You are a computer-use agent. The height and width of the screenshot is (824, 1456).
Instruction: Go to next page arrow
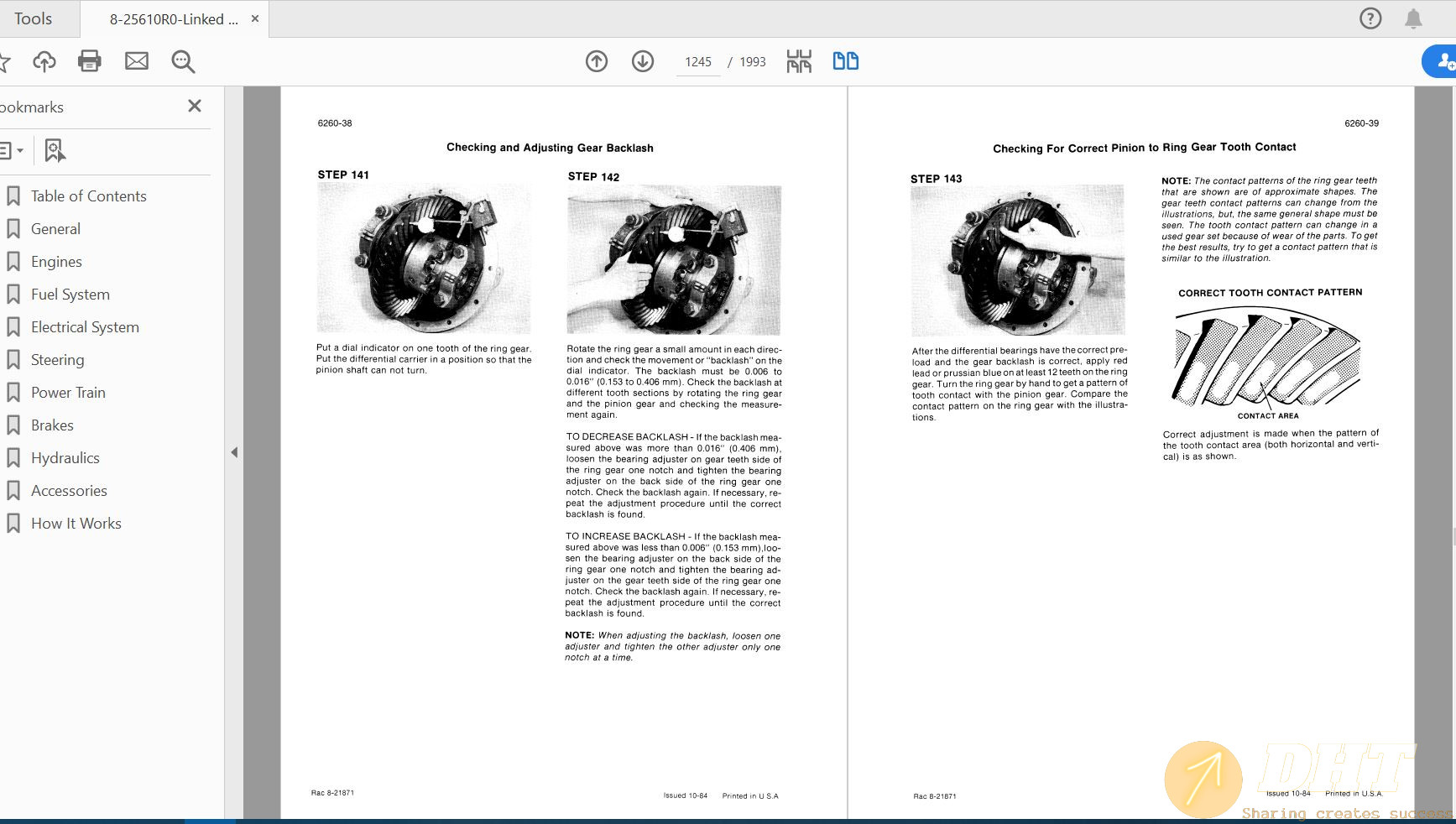(x=643, y=61)
